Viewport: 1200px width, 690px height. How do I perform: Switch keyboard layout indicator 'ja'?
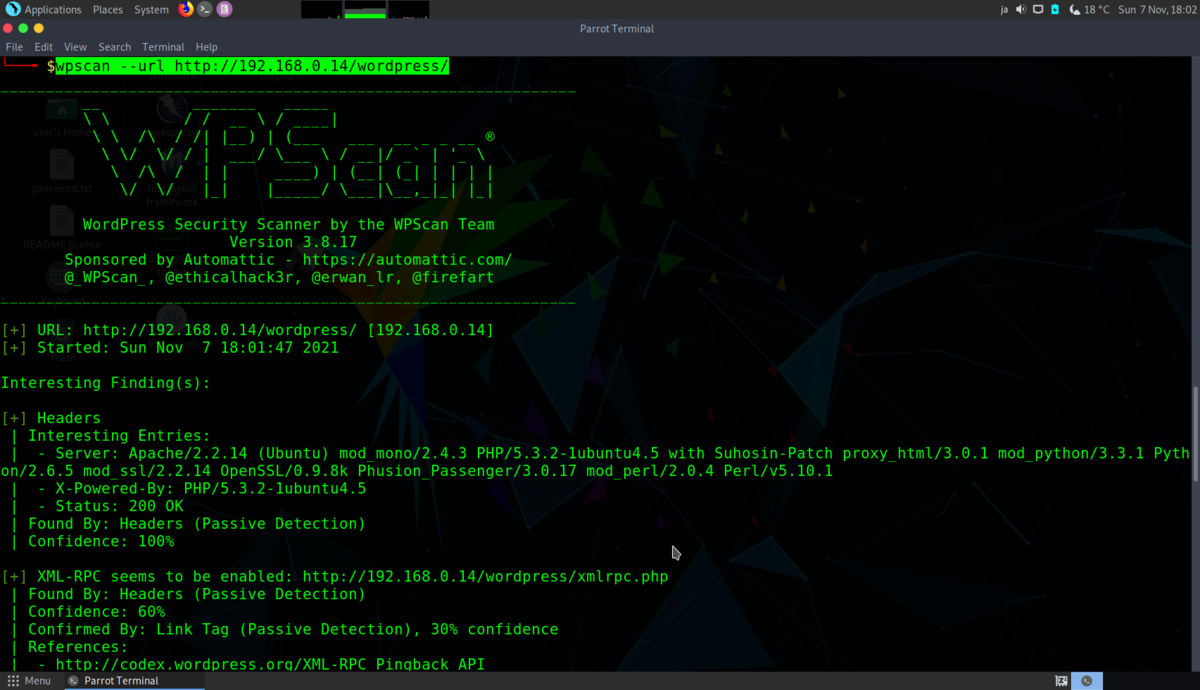[1004, 9]
